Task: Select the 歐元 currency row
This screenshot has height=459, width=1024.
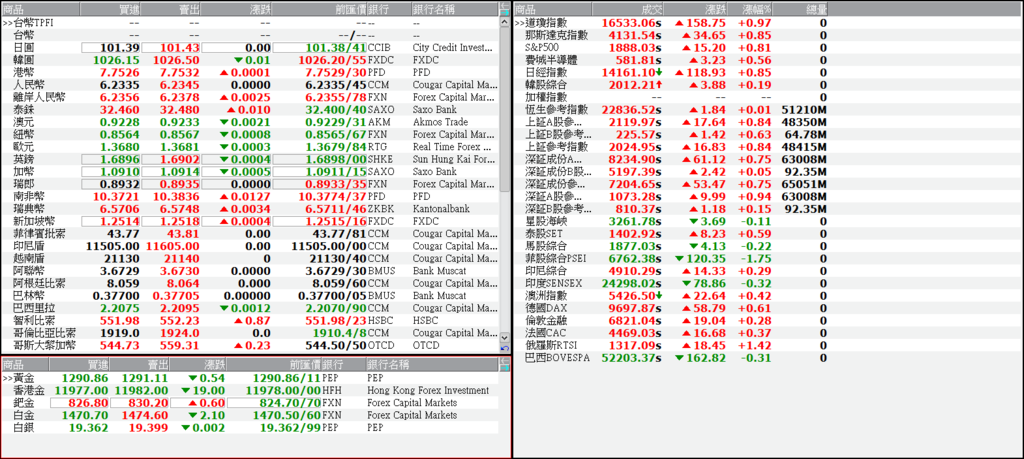Action: 249,147
